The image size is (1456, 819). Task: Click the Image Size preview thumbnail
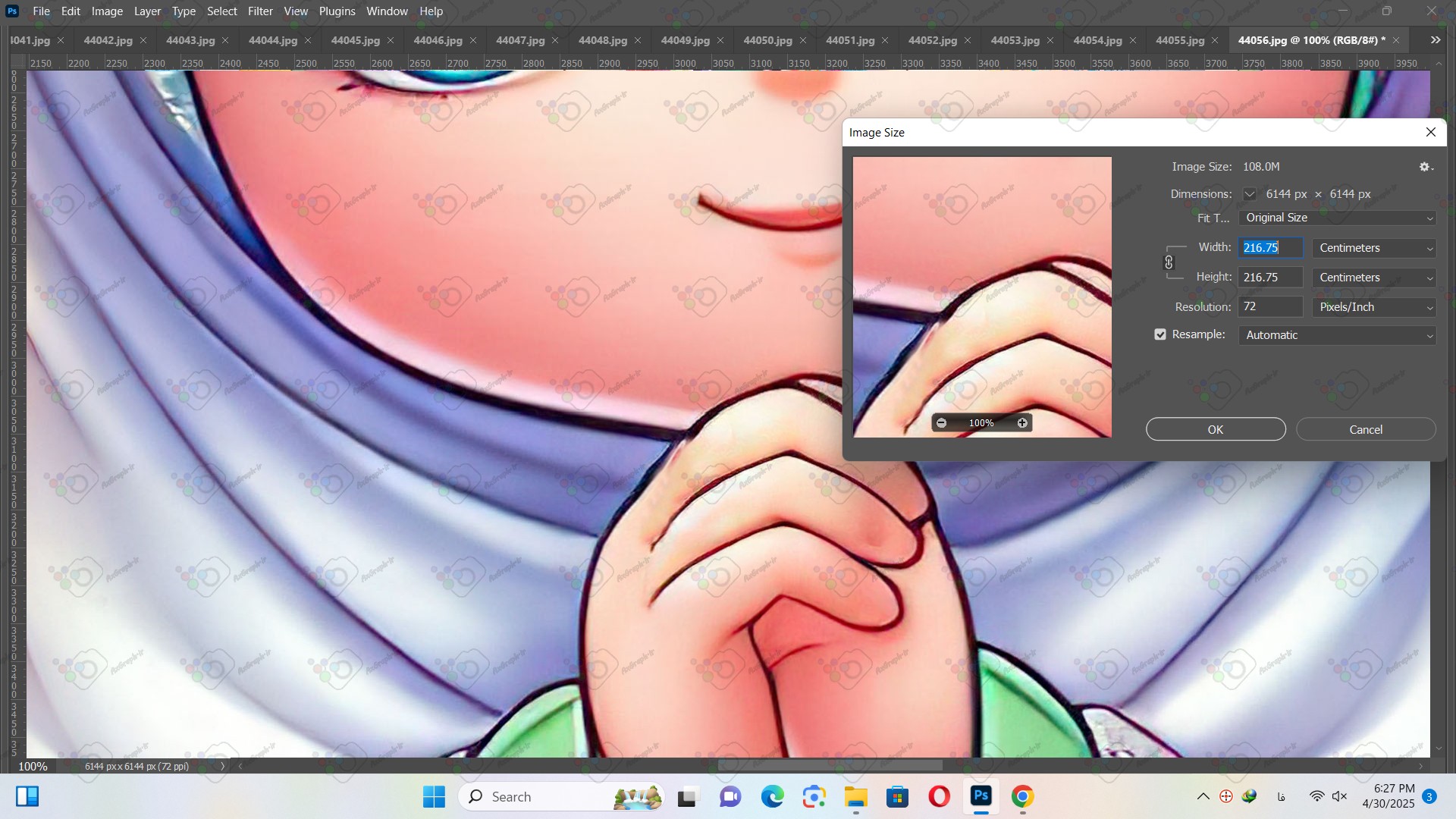coord(982,297)
